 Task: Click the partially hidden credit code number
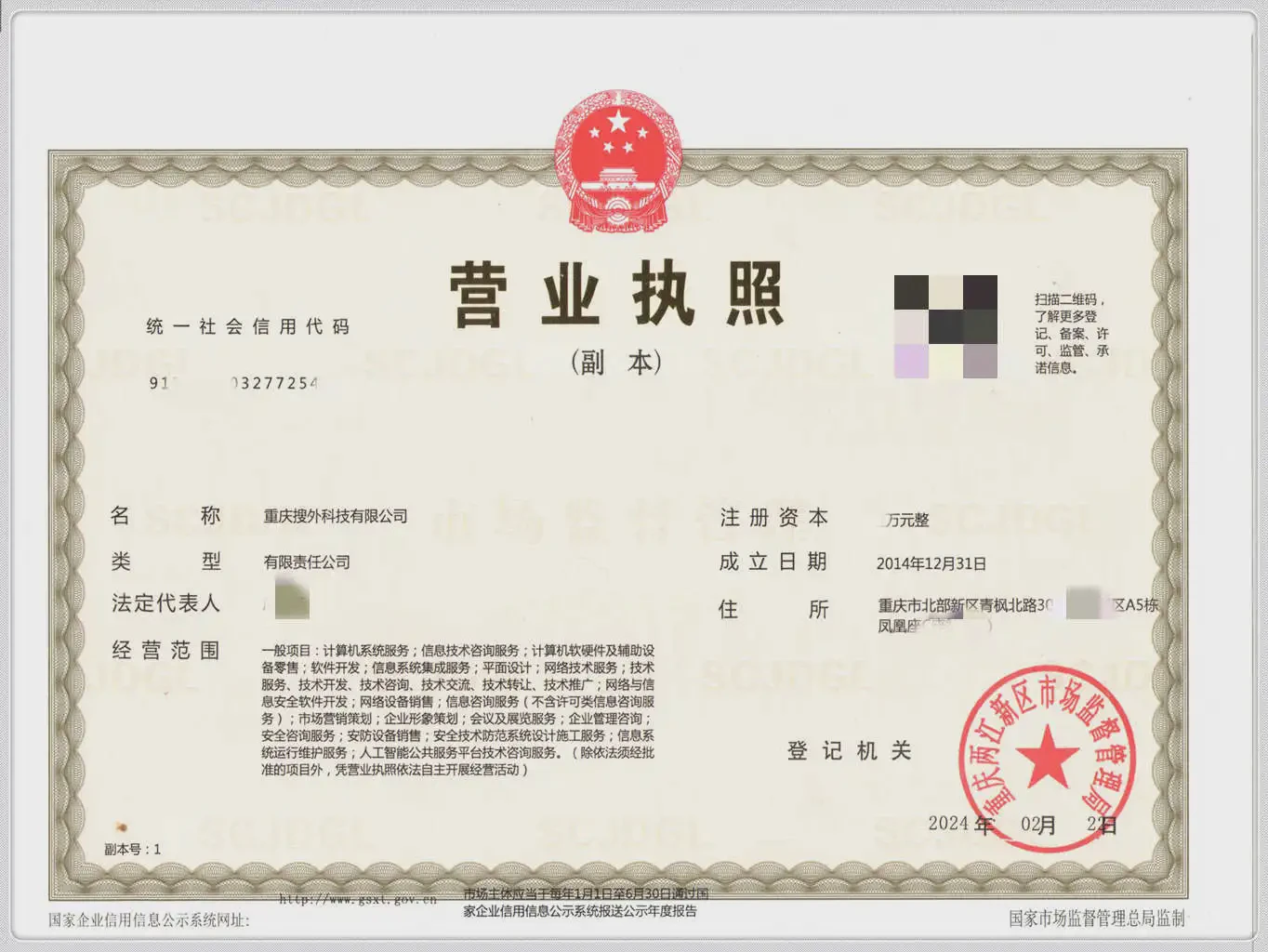[234, 383]
